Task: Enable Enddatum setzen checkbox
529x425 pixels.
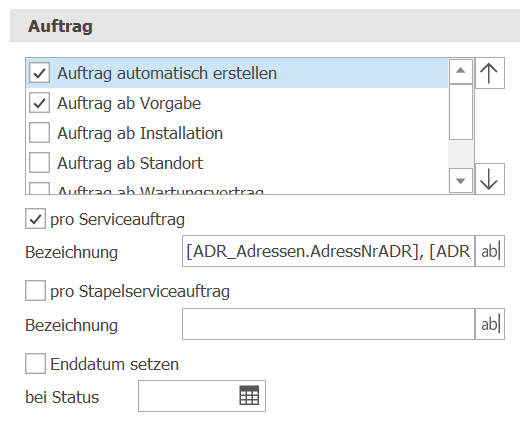Action: [x=35, y=364]
